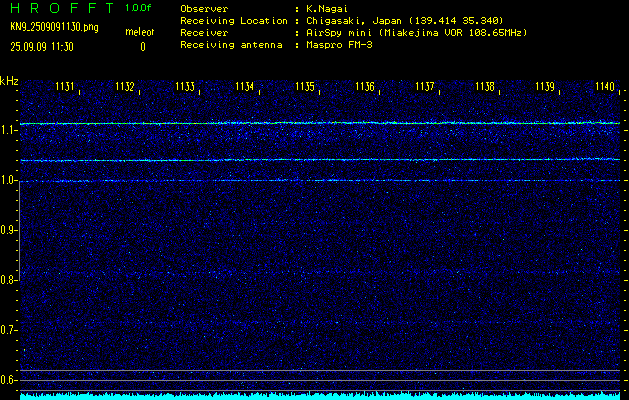This screenshot has width=629, height=400.
Task: Click the 0.9 frequency axis label
Action: [7, 230]
